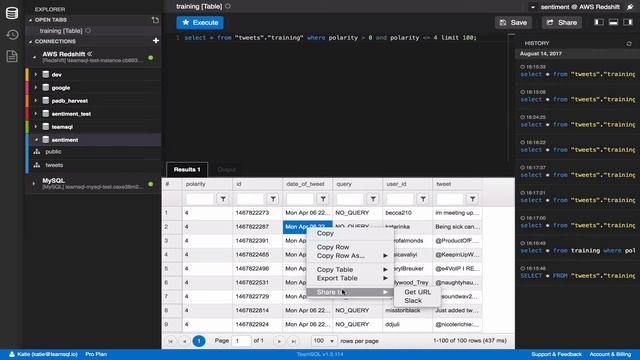Viewport: 640px width, 360px height.
Task: Refresh the History panel
Action: pyautogui.click(x=629, y=43)
